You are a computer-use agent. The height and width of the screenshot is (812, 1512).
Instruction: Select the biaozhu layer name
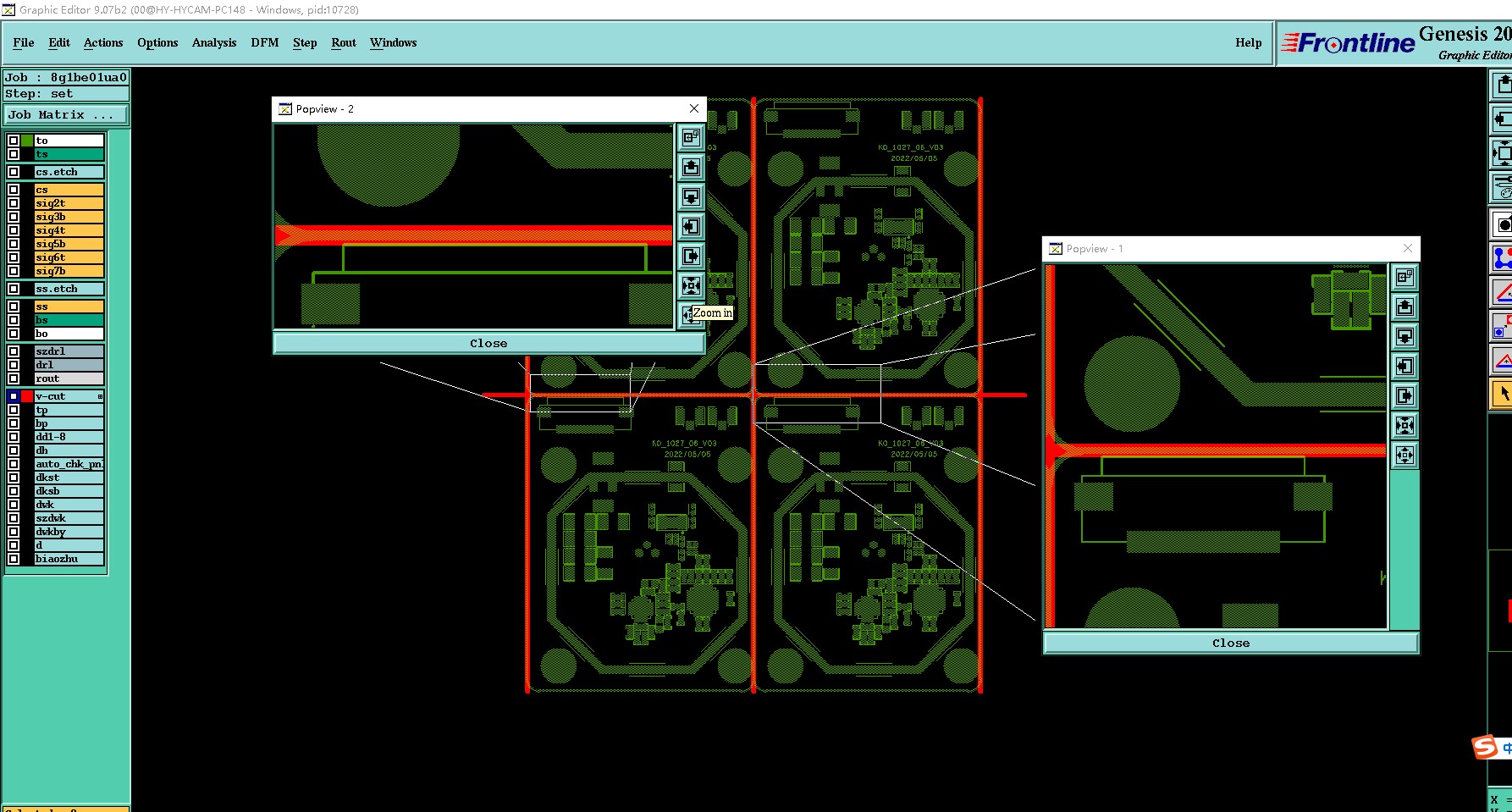point(69,559)
